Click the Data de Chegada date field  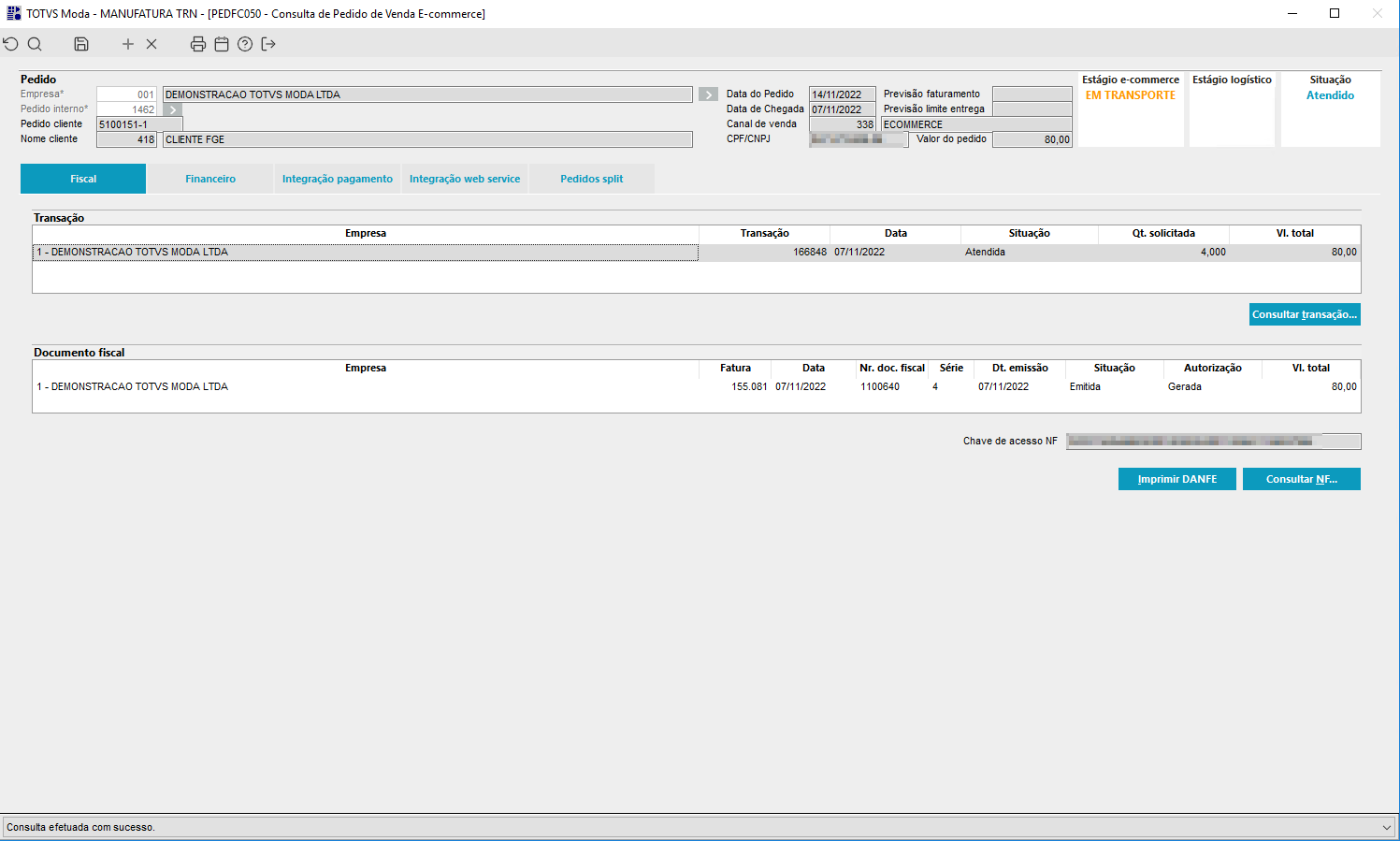843,109
